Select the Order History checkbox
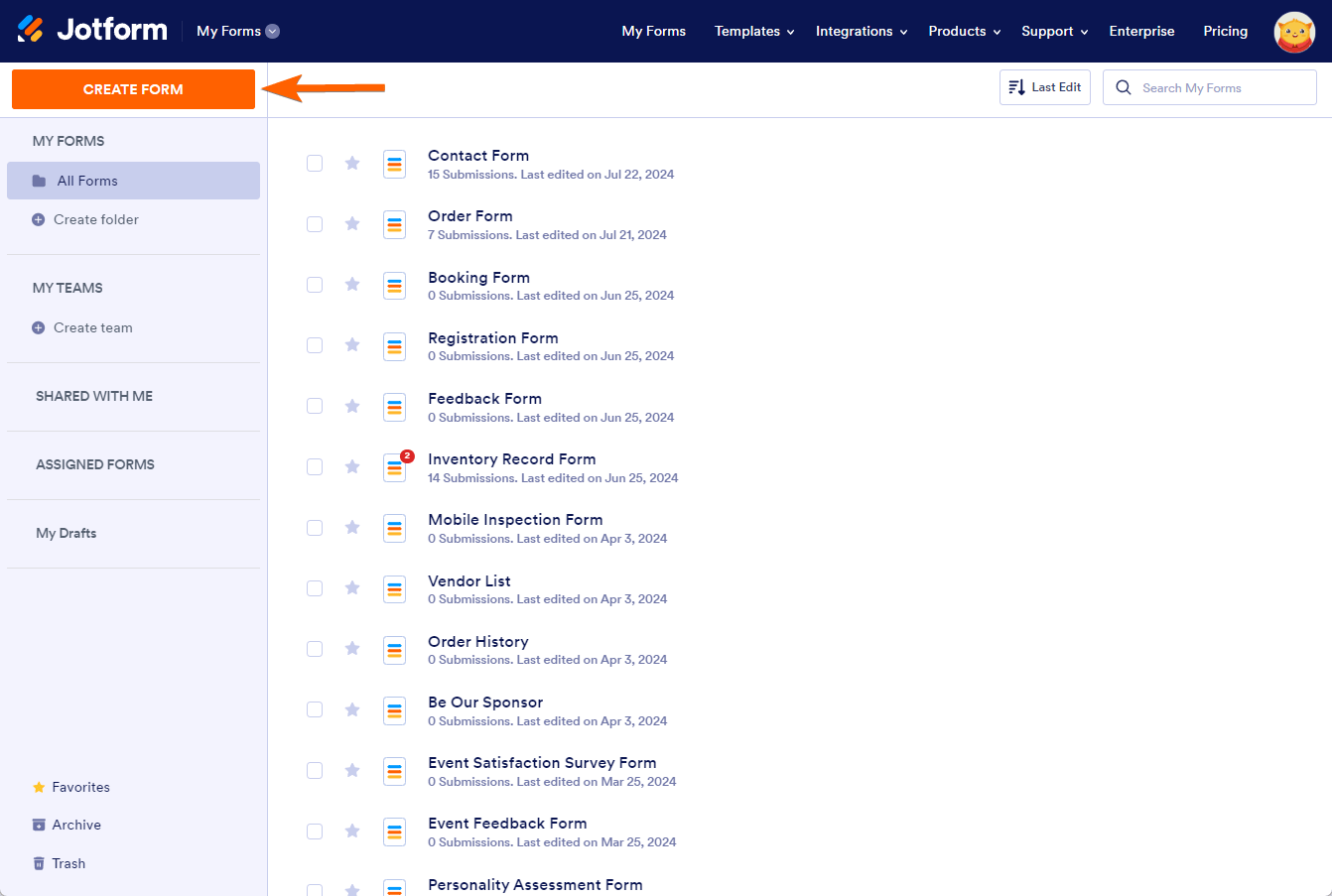Screen dimensions: 1332x896 click(x=315, y=649)
